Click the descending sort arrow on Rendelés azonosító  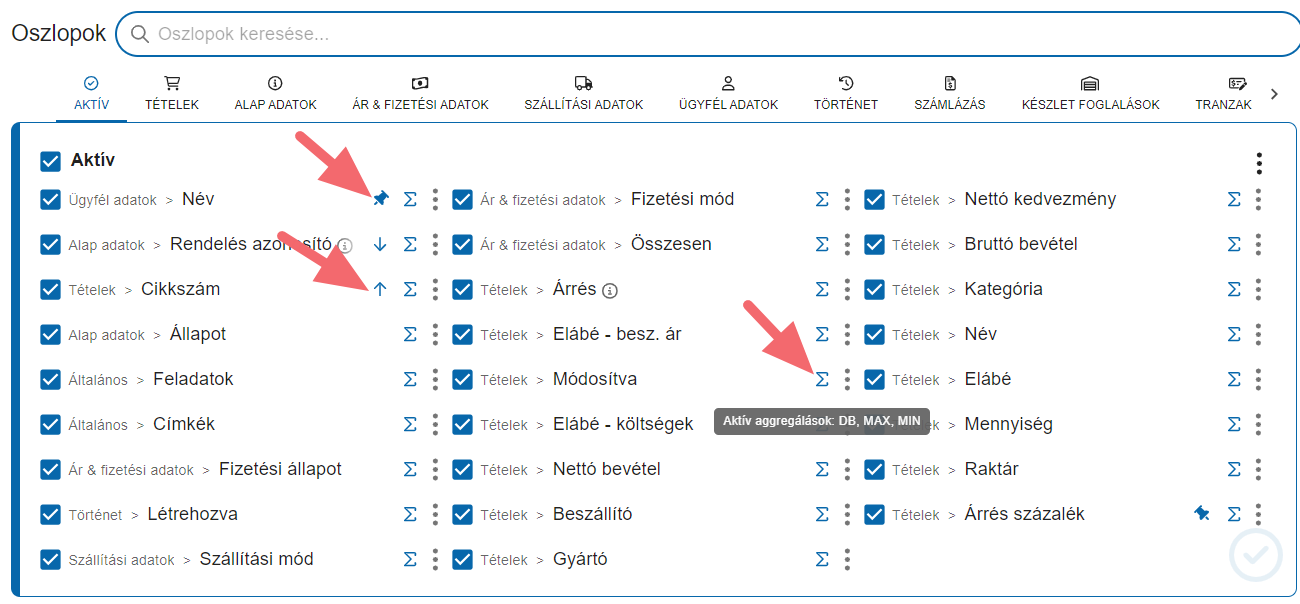point(380,244)
